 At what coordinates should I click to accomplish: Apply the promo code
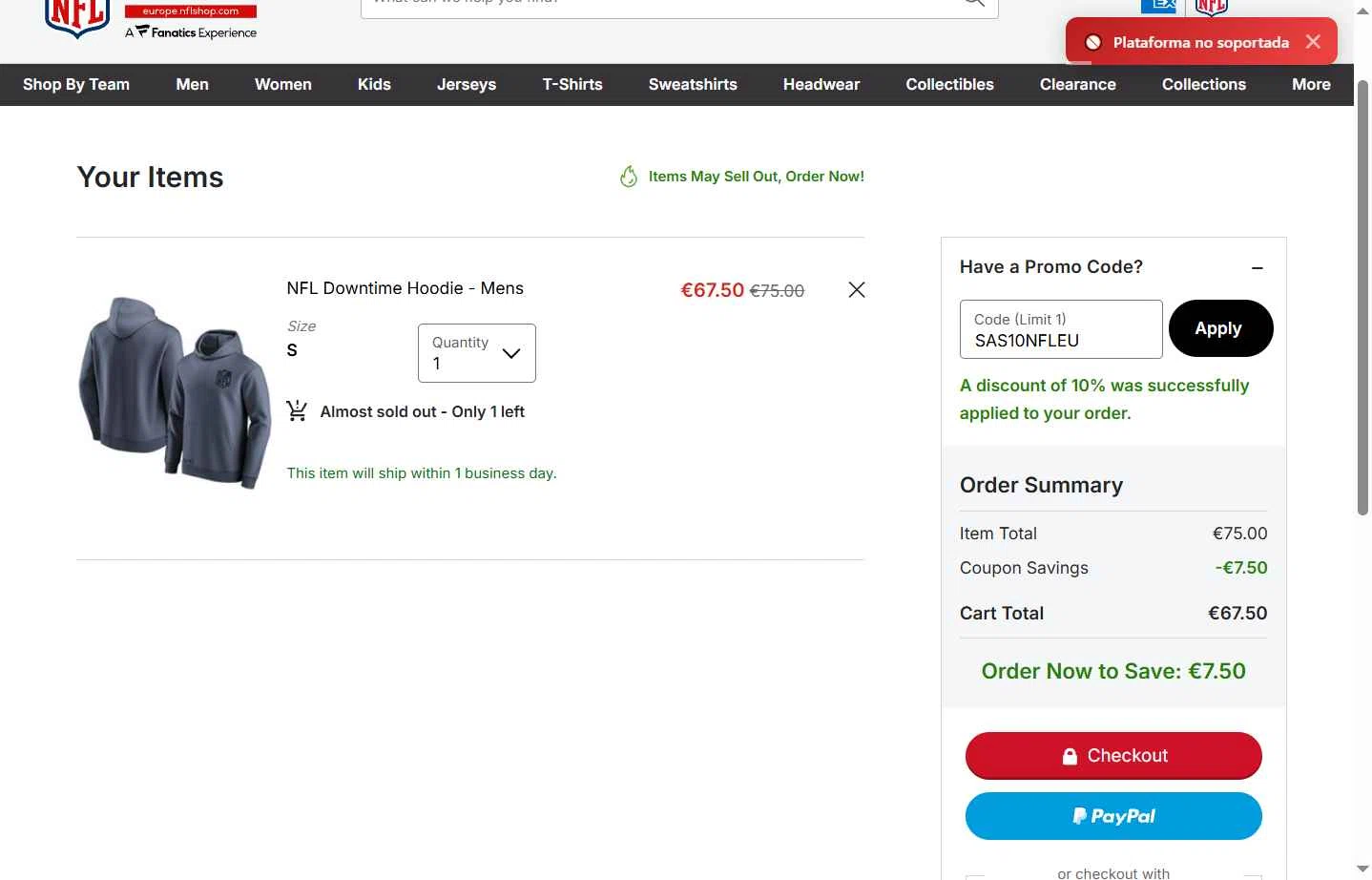click(1220, 328)
